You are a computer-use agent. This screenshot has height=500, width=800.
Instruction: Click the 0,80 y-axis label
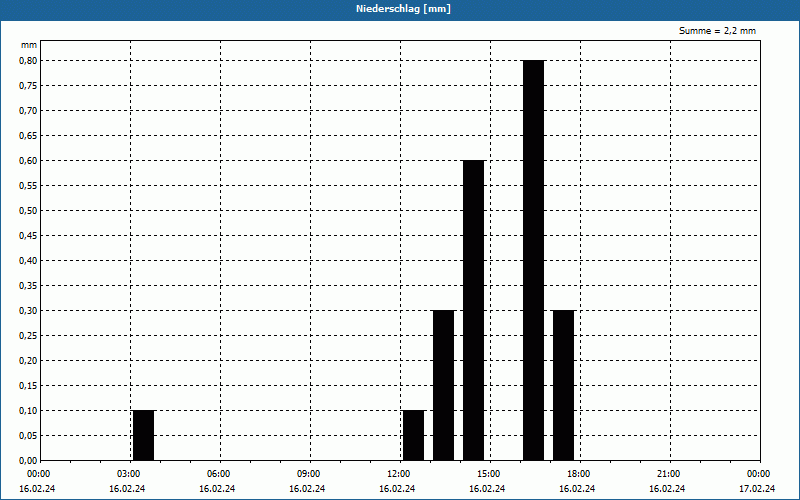pos(28,61)
